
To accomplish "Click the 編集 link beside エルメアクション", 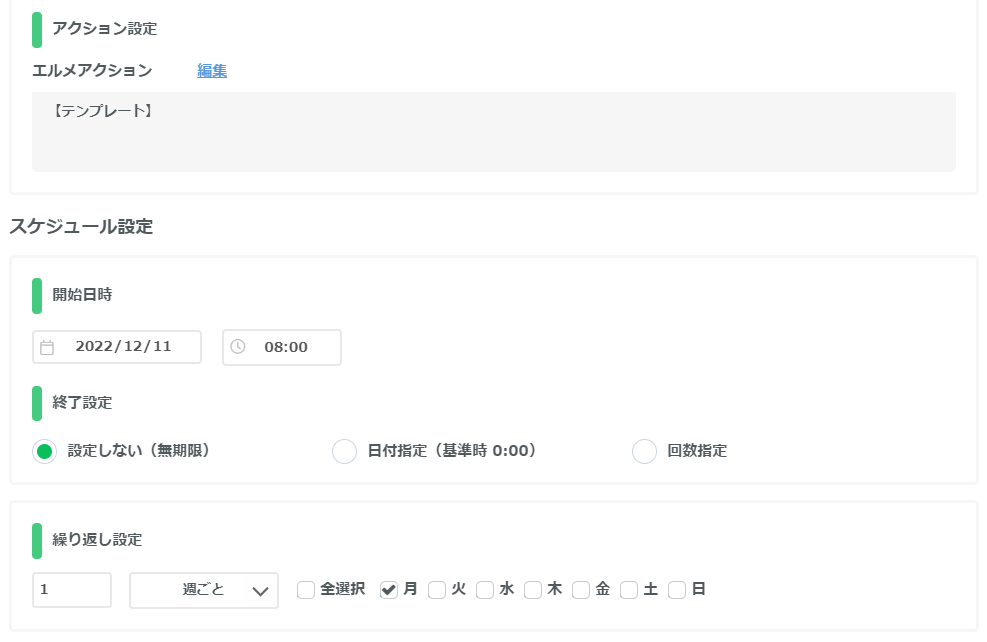I will tap(212, 70).
